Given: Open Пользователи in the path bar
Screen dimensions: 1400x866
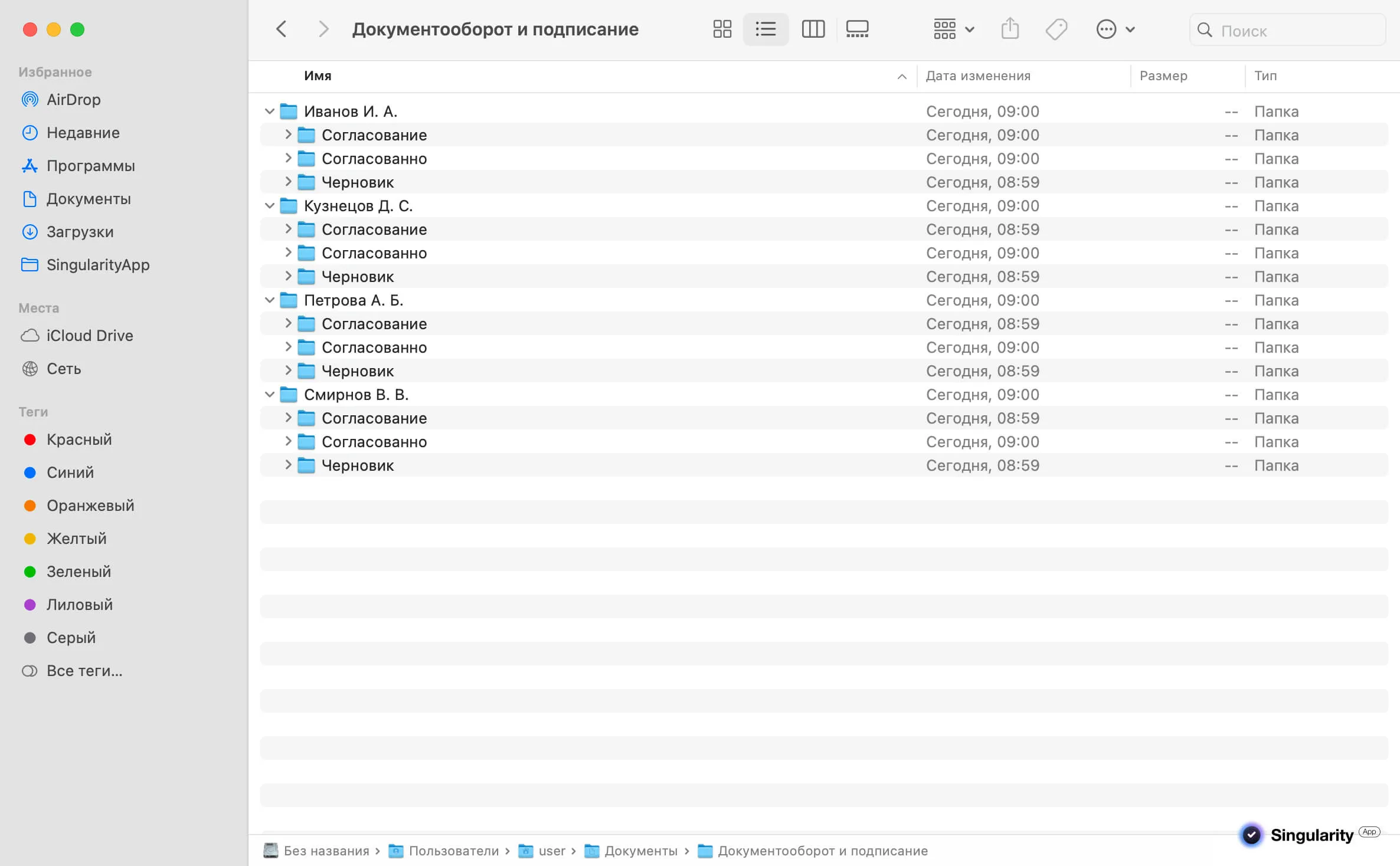Looking at the screenshot, I should [x=444, y=851].
